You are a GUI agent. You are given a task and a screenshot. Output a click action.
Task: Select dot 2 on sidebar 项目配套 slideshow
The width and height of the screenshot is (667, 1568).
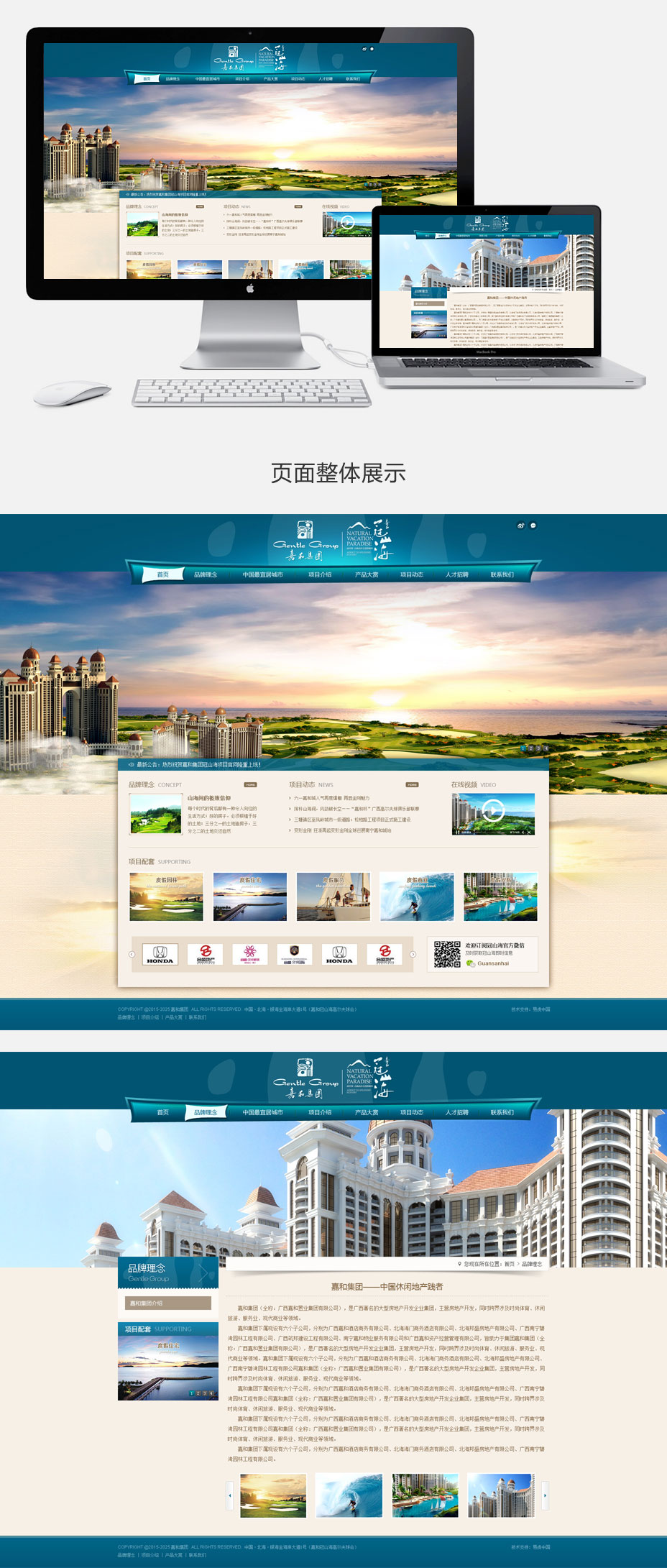click(x=198, y=1393)
